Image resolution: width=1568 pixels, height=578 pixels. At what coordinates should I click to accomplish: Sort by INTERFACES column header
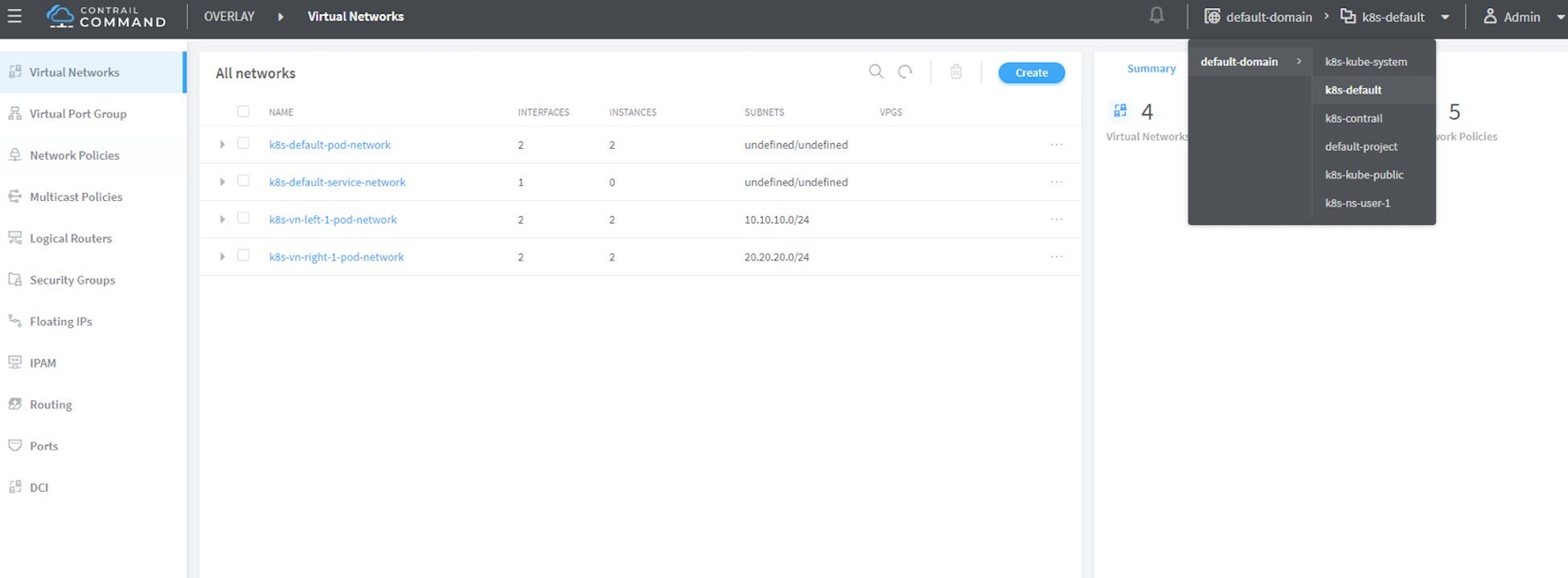pos(544,112)
